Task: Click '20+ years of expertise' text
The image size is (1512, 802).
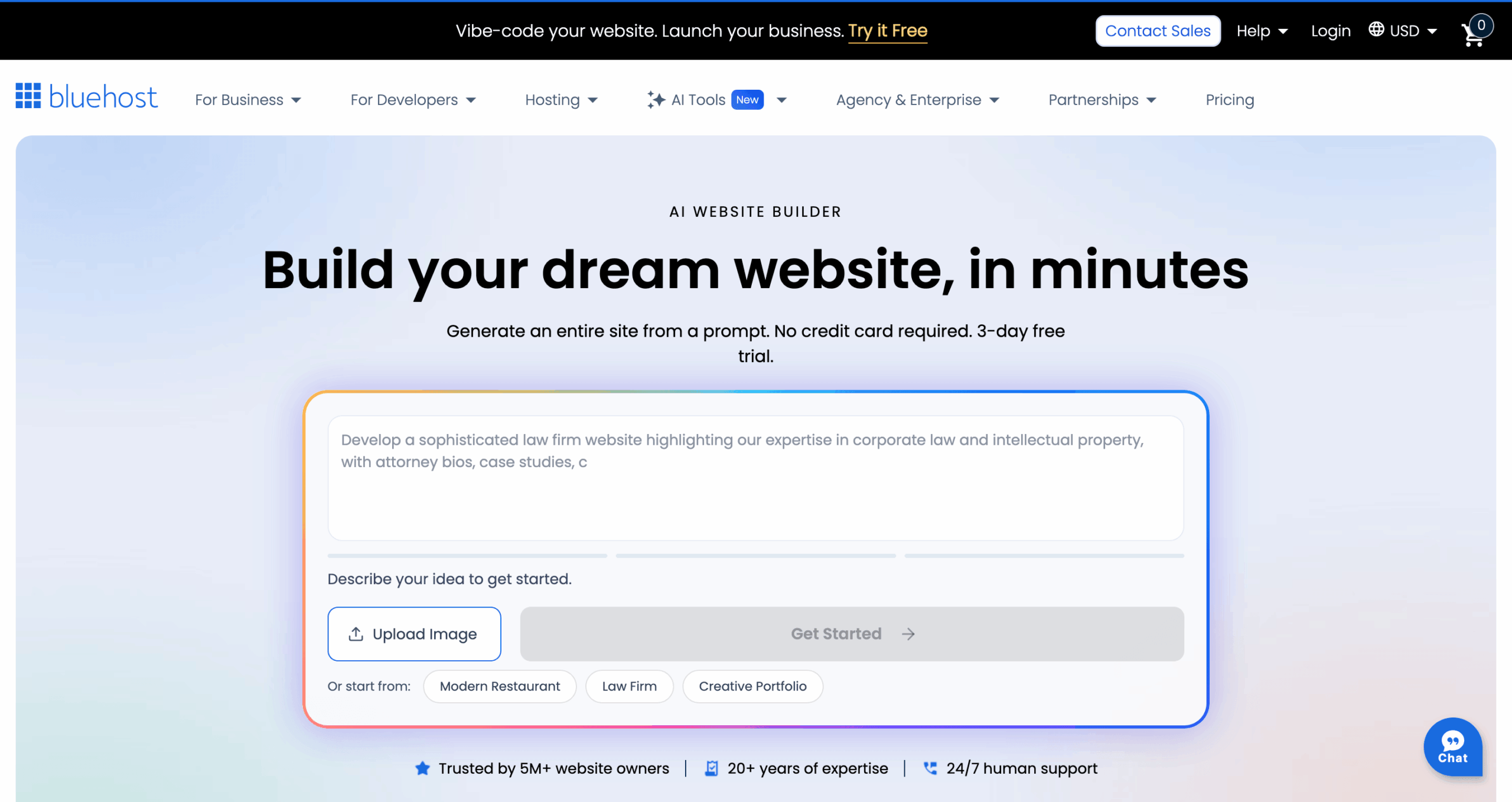Action: (807, 768)
